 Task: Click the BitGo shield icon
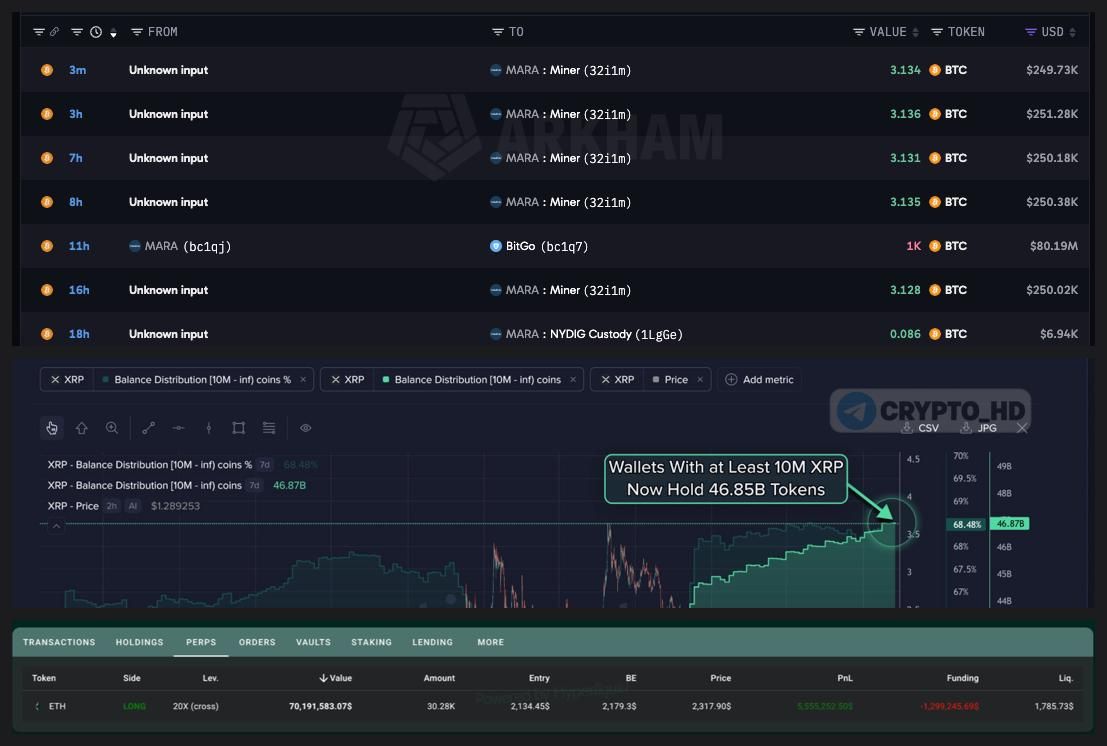tap(496, 246)
